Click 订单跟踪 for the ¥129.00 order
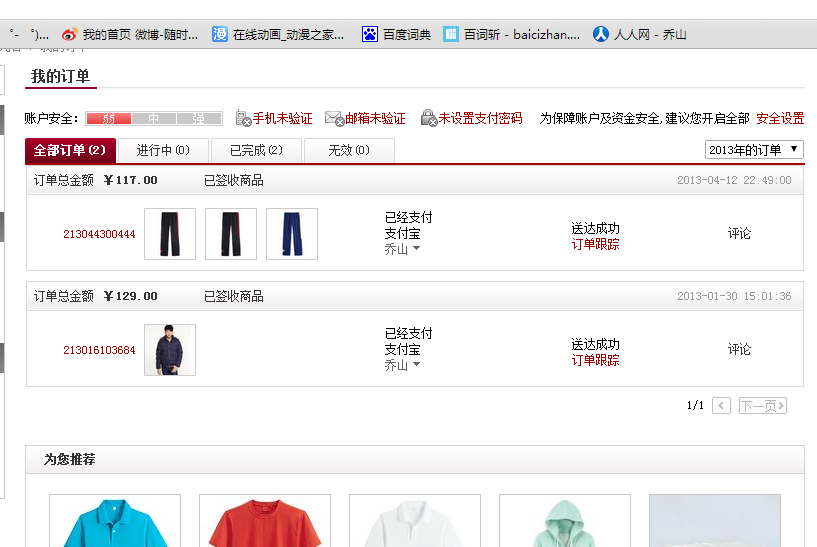This screenshot has width=817, height=547. pyautogui.click(x=595, y=360)
